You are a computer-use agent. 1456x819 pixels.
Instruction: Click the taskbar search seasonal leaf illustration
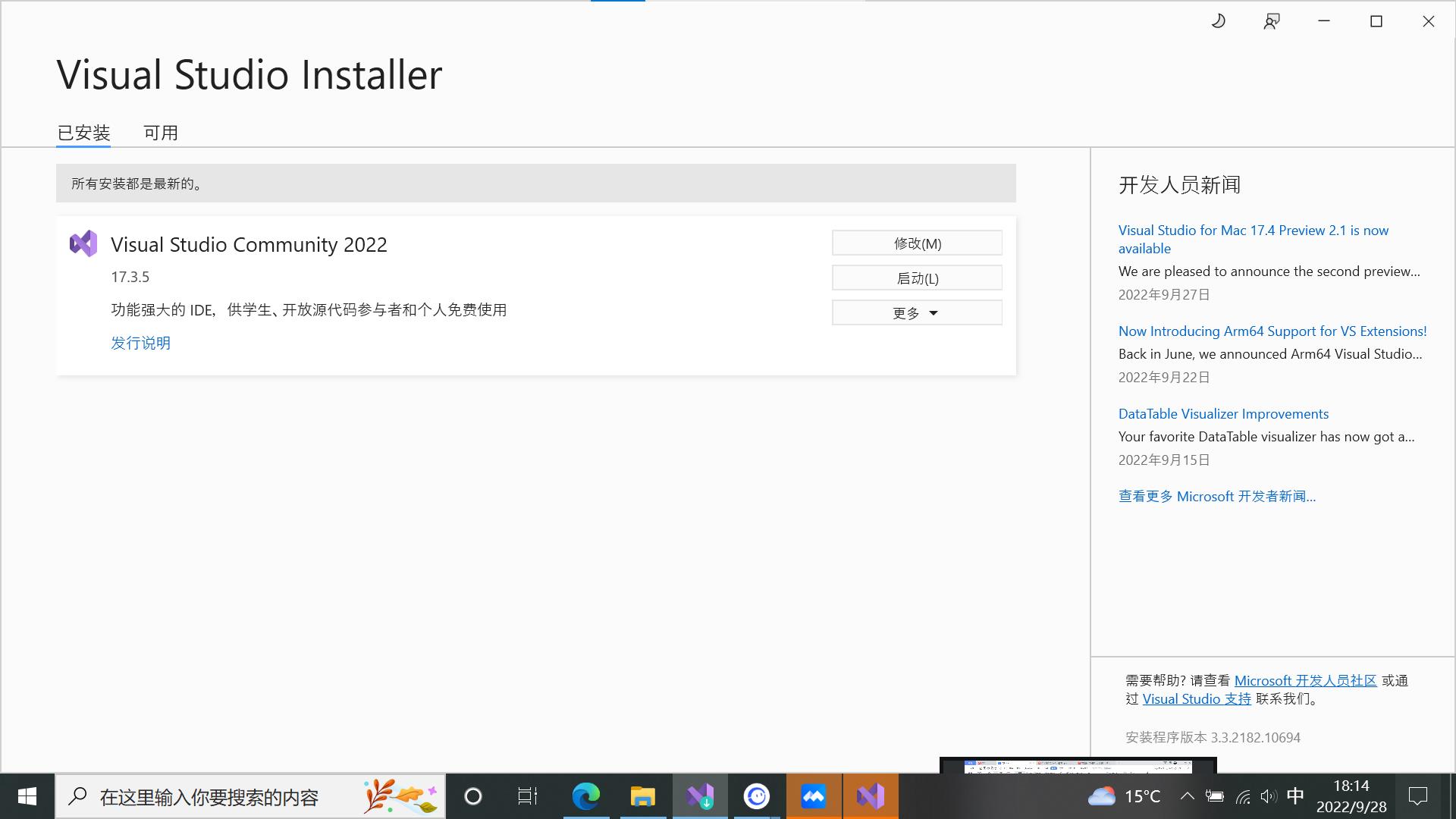point(400,796)
